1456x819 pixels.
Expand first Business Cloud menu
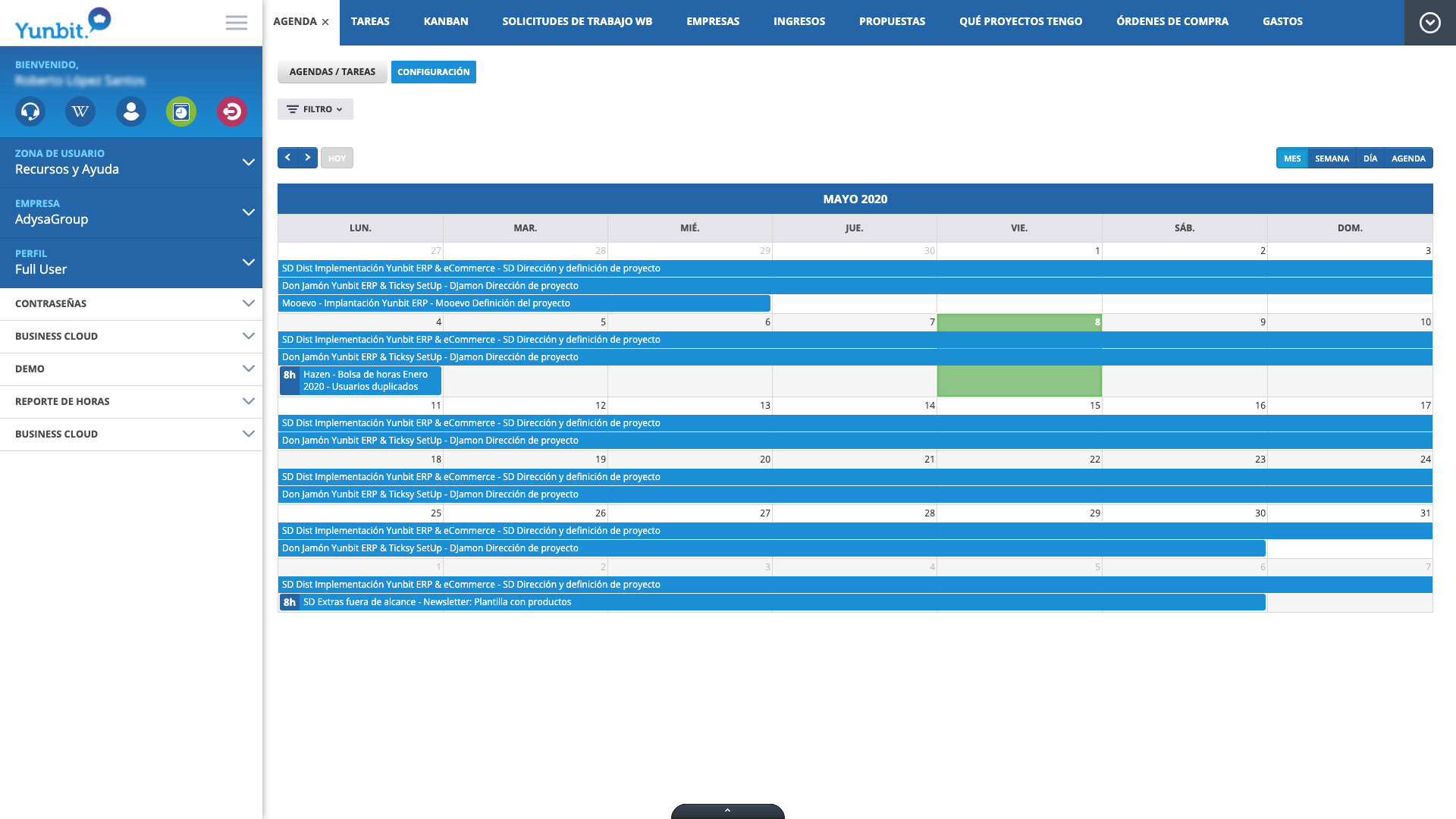[x=131, y=336]
